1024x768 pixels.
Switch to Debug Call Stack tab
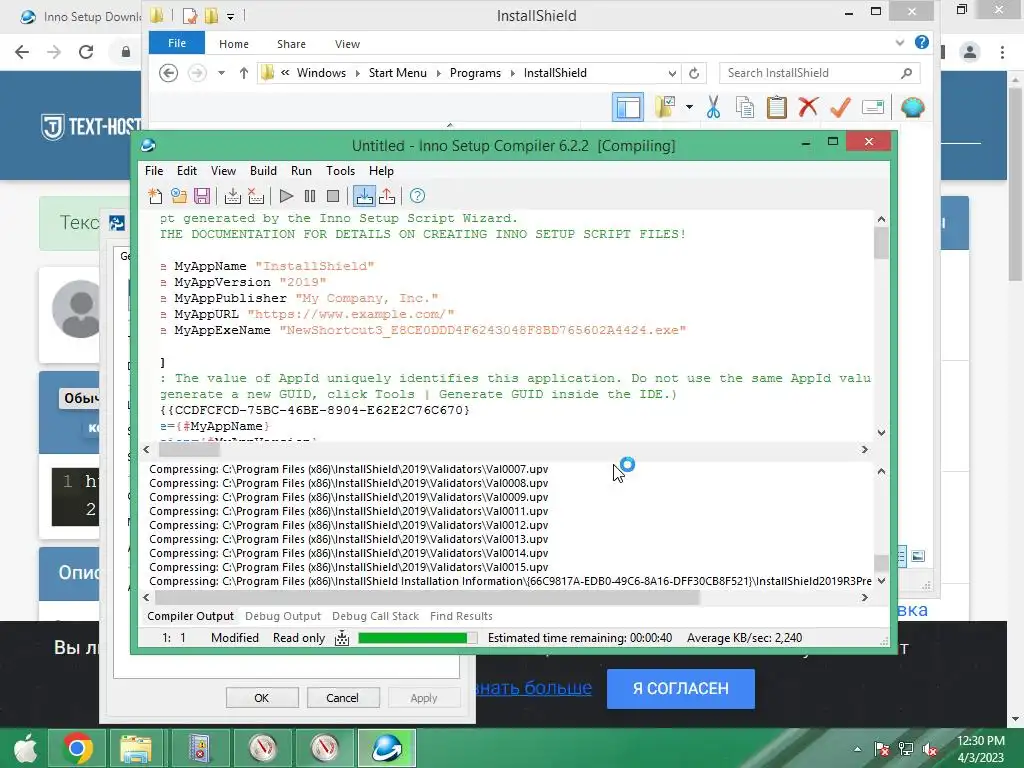click(x=376, y=616)
